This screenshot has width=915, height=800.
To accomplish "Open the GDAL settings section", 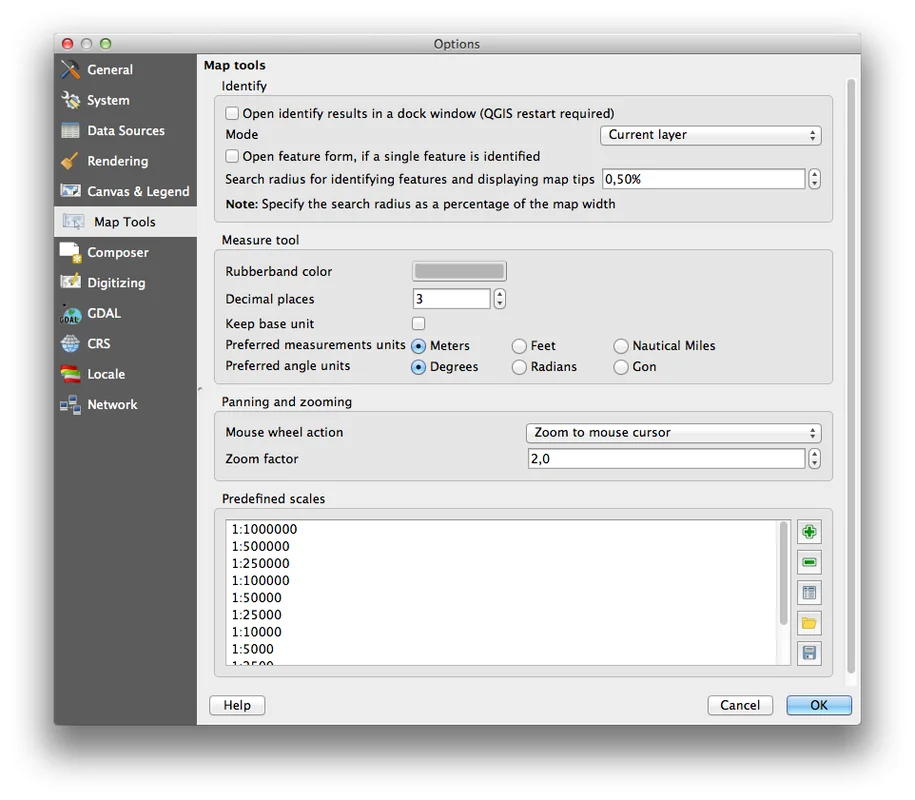I will point(103,313).
